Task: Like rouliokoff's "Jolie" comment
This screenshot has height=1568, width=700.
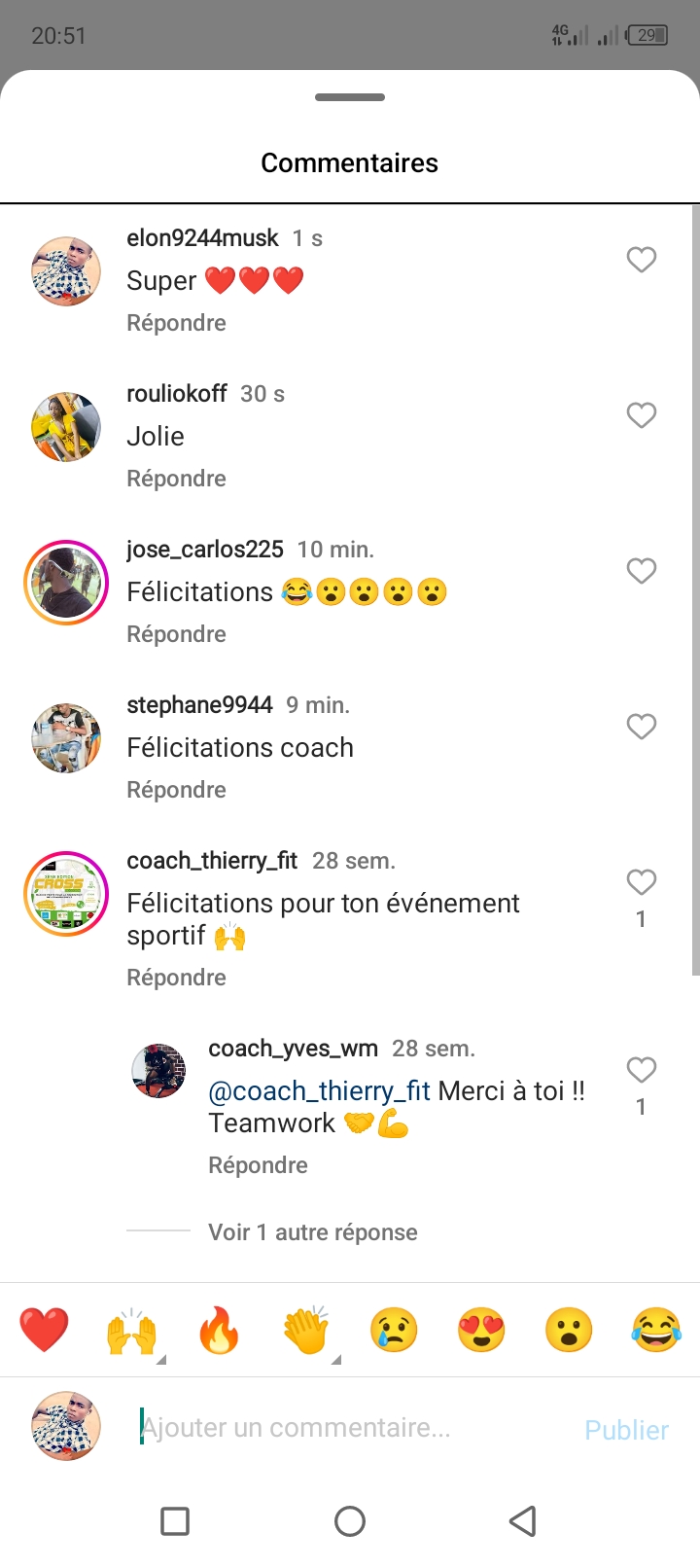Action: click(641, 415)
